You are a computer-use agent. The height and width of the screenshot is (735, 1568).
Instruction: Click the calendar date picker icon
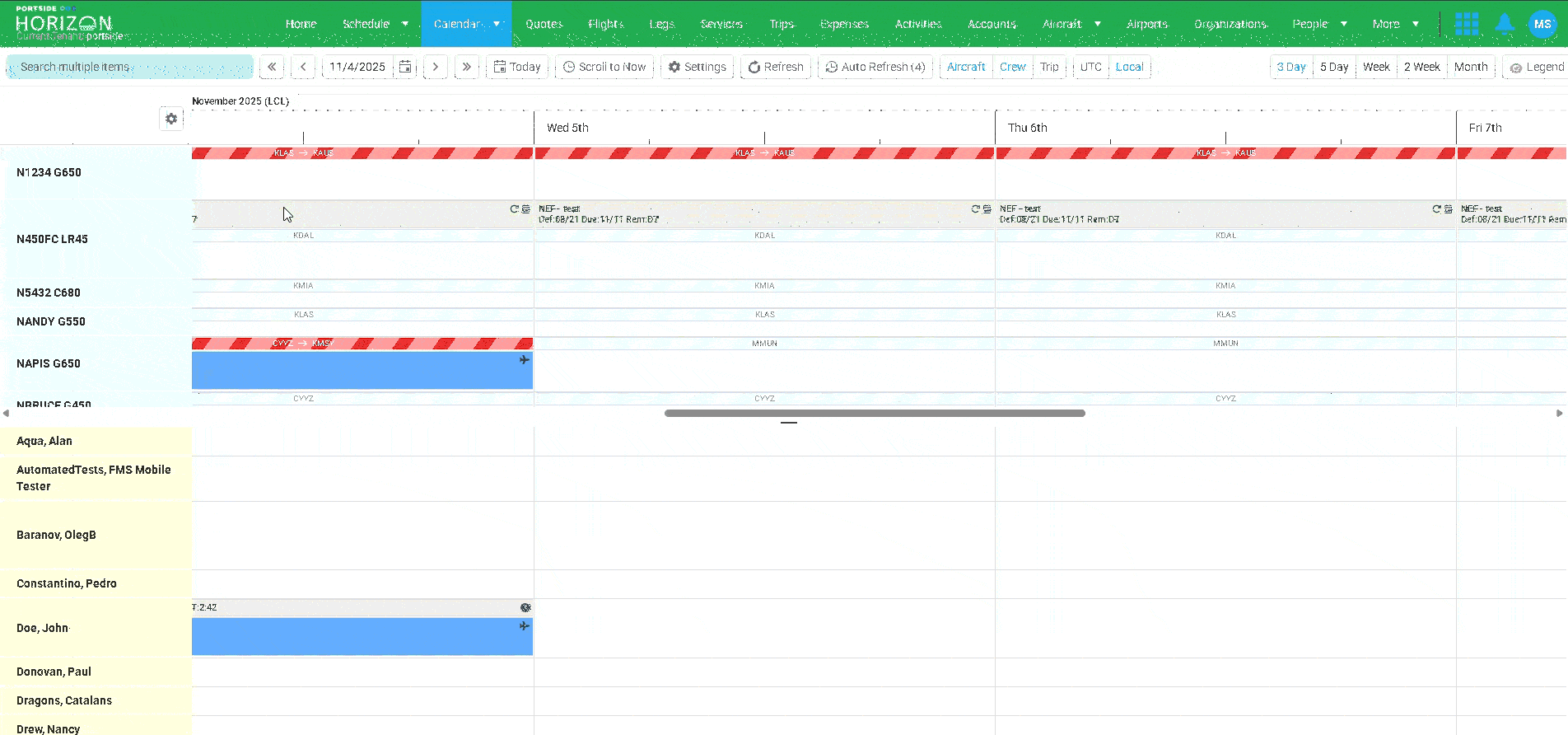[405, 67]
